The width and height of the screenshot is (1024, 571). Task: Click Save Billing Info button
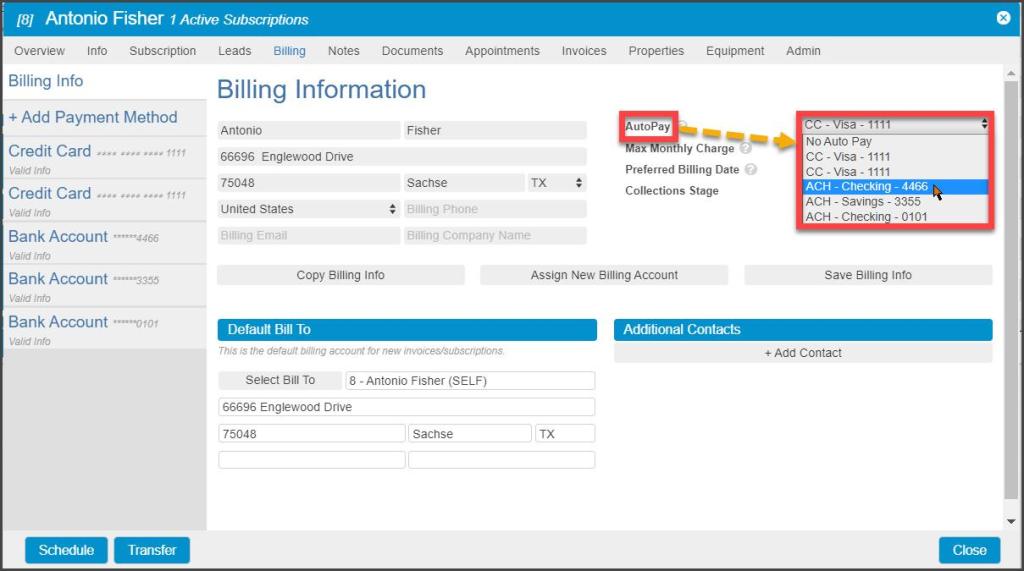pos(868,275)
